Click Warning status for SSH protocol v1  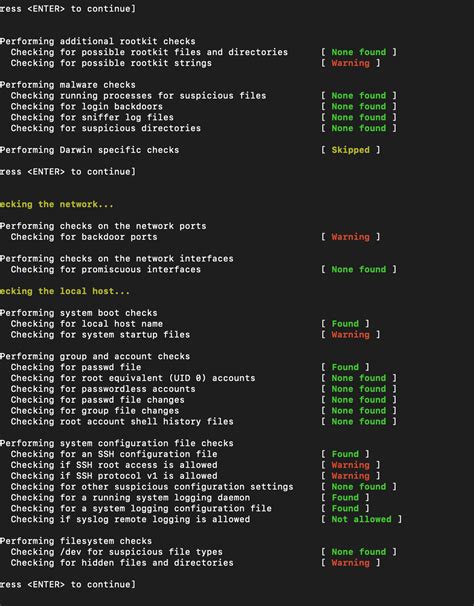click(x=350, y=476)
